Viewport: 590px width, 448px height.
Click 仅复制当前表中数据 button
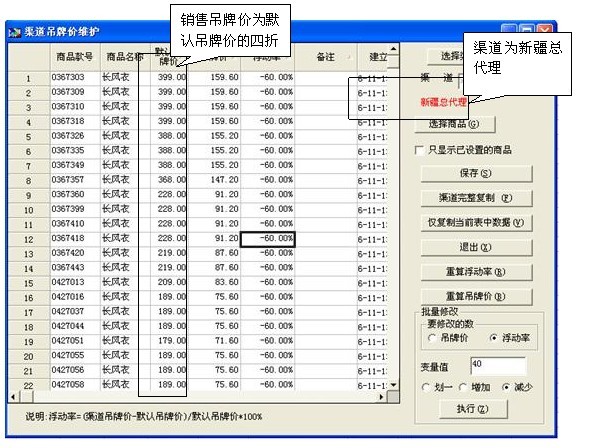click(x=476, y=223)
